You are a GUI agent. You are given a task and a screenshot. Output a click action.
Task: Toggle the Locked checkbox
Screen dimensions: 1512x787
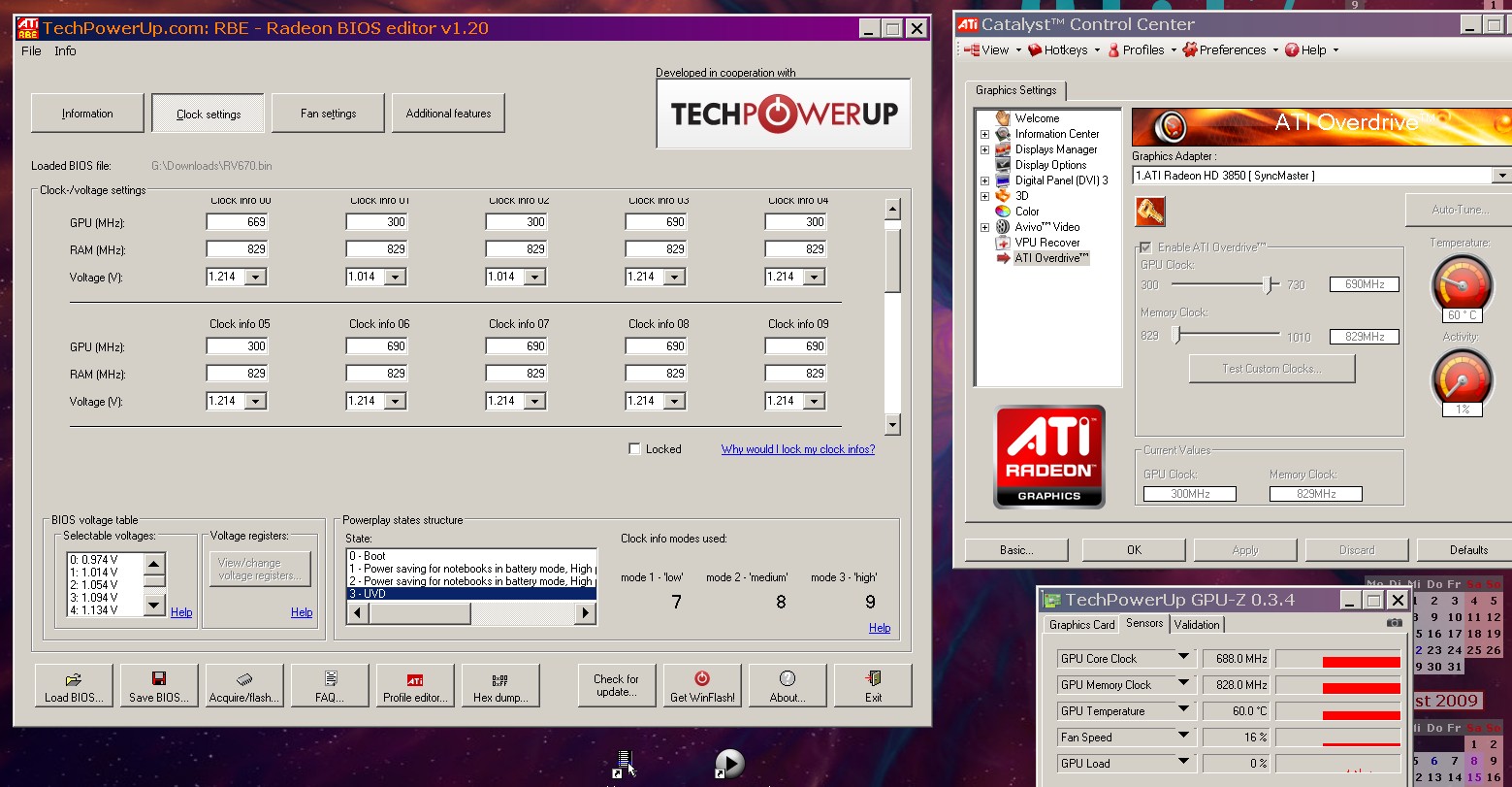[x=634, y=448]
